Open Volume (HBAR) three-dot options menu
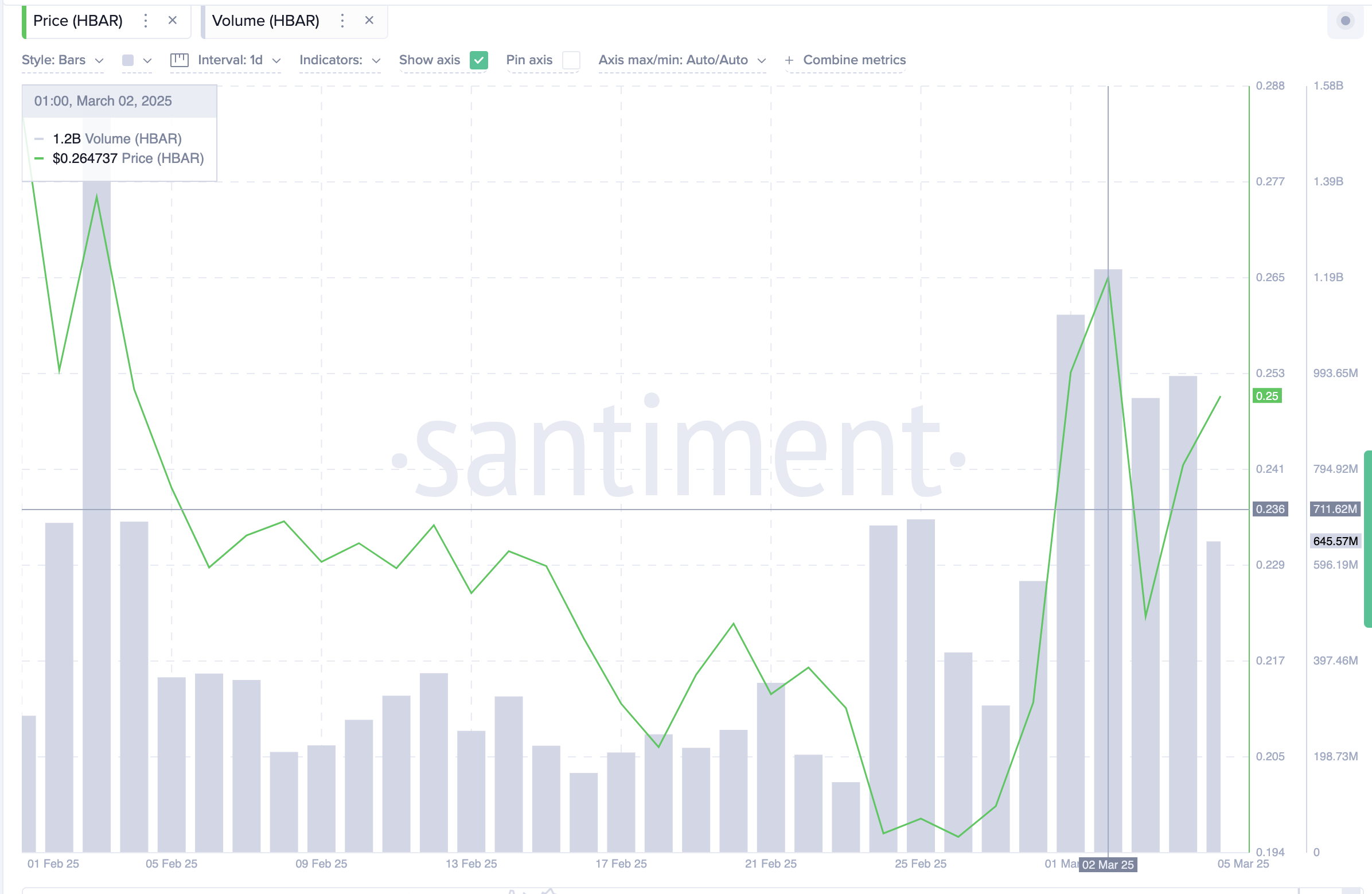Image resolution: width=1372 pixels, height=894 pixels. [x=342, y=21]
